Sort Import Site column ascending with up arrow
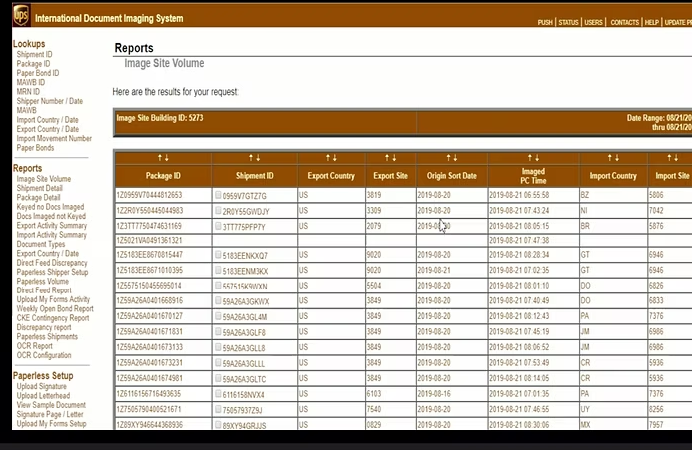Image resolution: width=692 pixels, height=450 pixels. pos(669,158)
